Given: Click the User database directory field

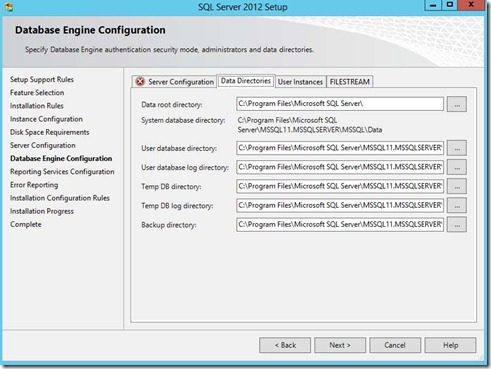Looking at the screenshot, I should [340, 148].
